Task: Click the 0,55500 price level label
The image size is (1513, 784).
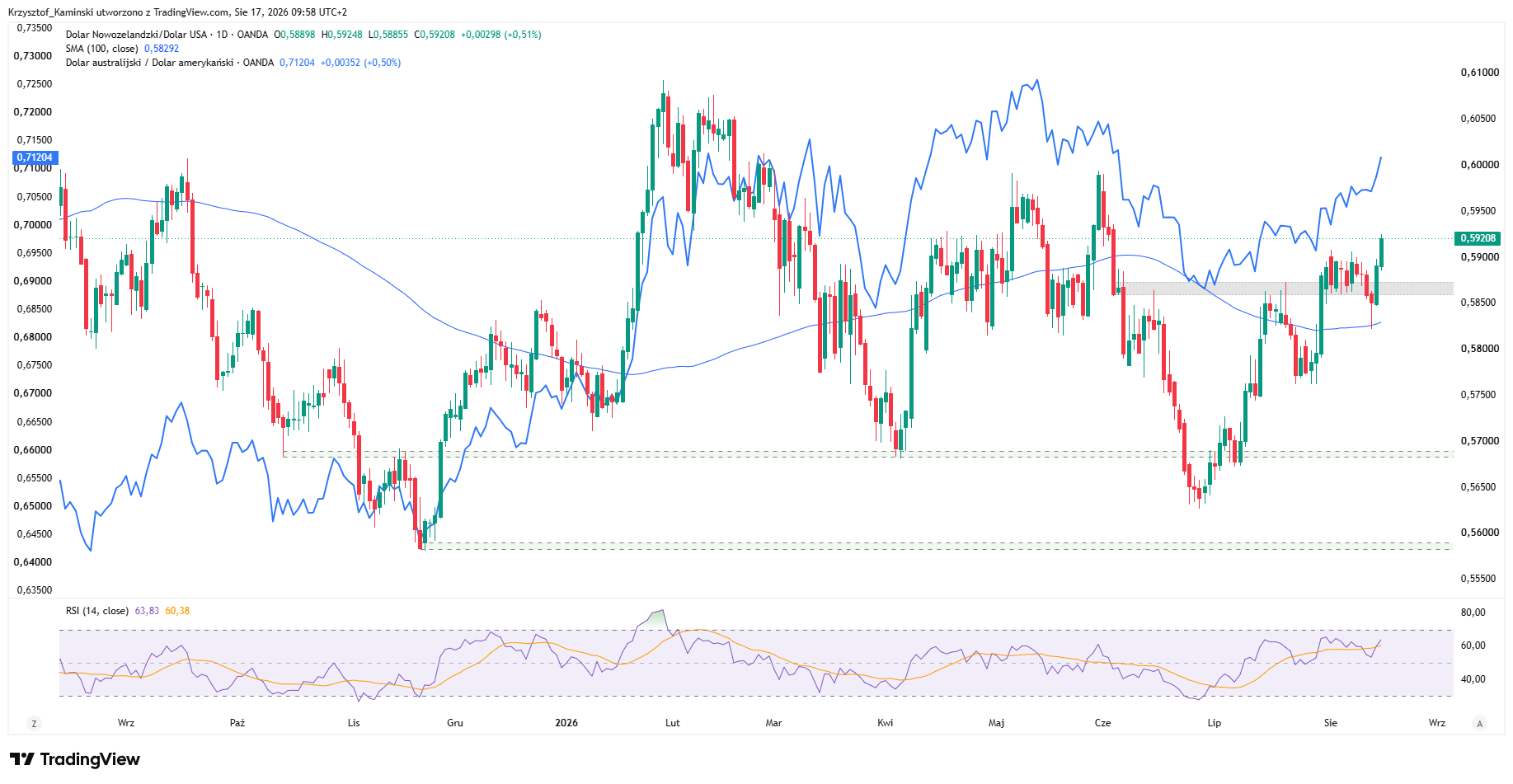Action: (1480, 579)
